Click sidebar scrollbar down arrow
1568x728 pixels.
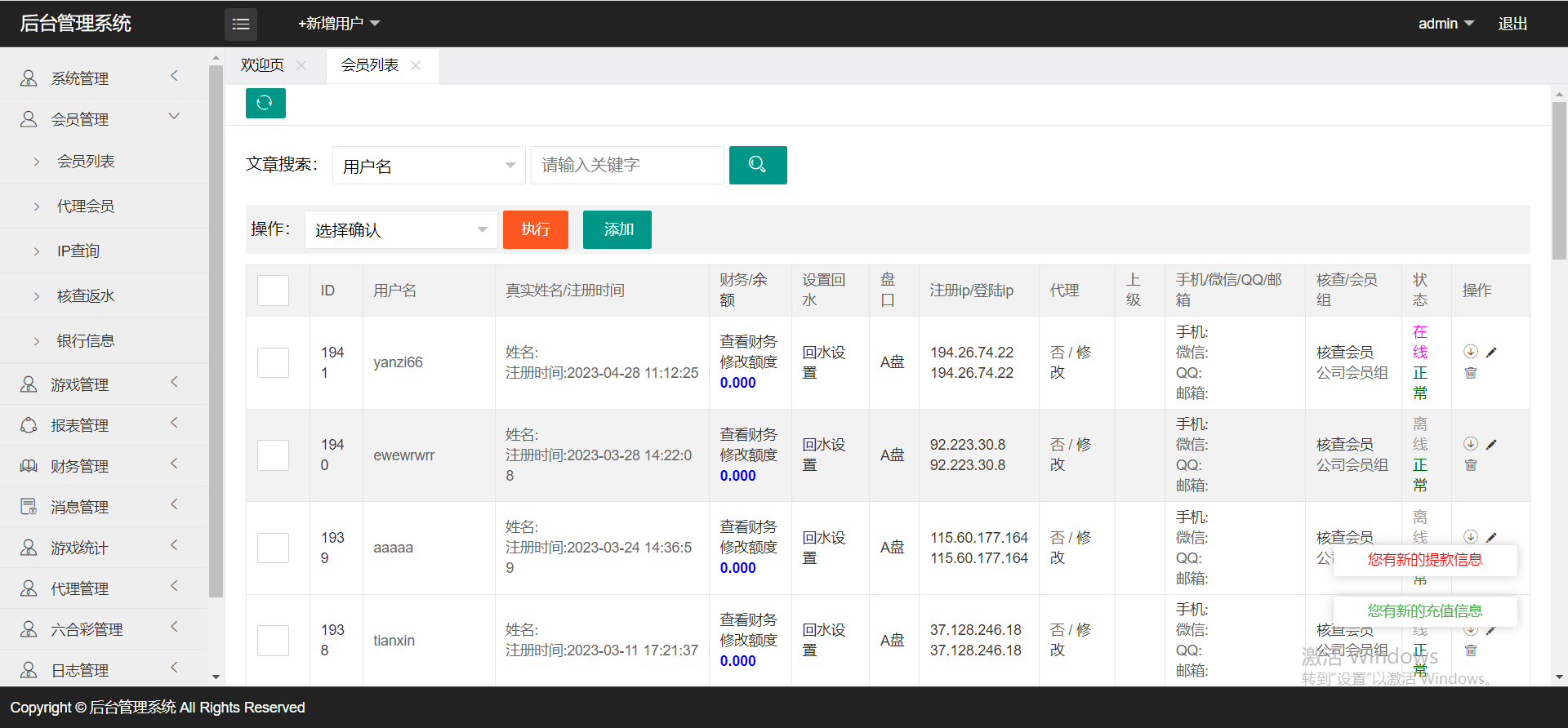pos(216,677)
